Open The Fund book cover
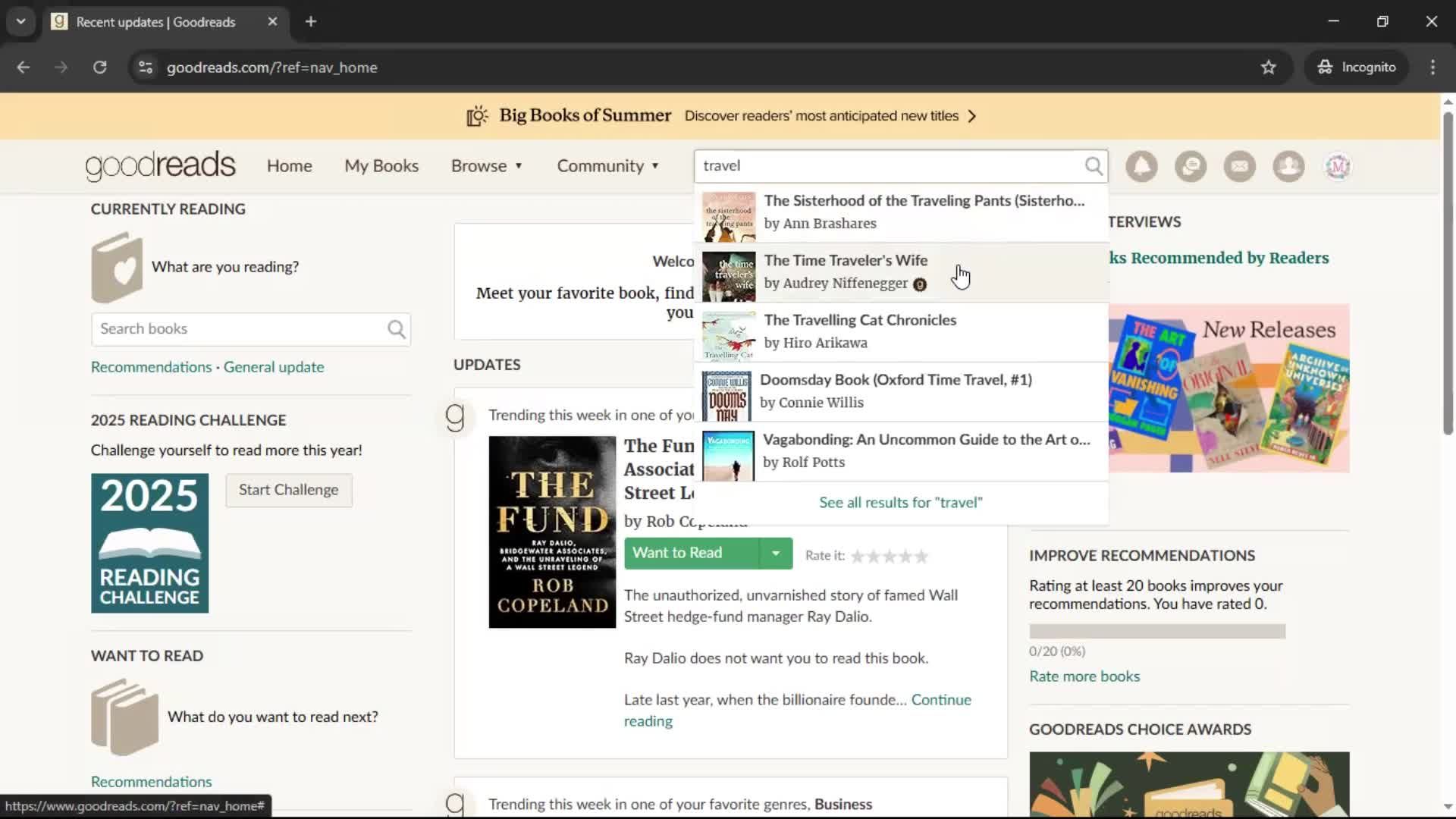 pos(552,532)
